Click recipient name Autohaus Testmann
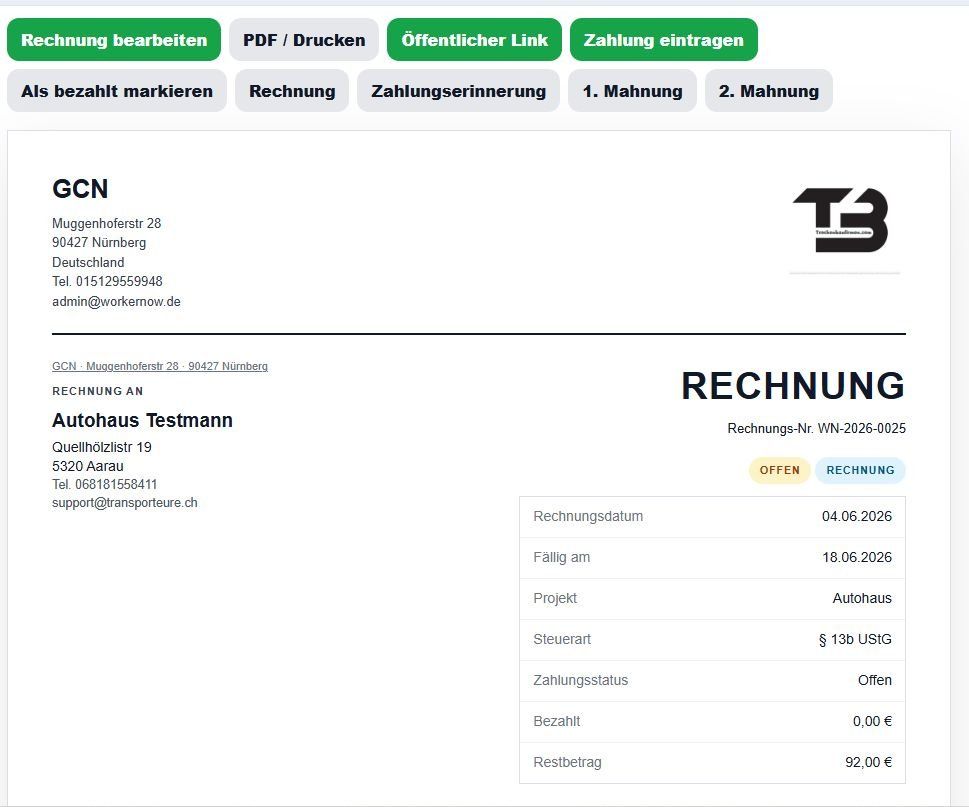969x807 pixels. (x=142, y=420)
